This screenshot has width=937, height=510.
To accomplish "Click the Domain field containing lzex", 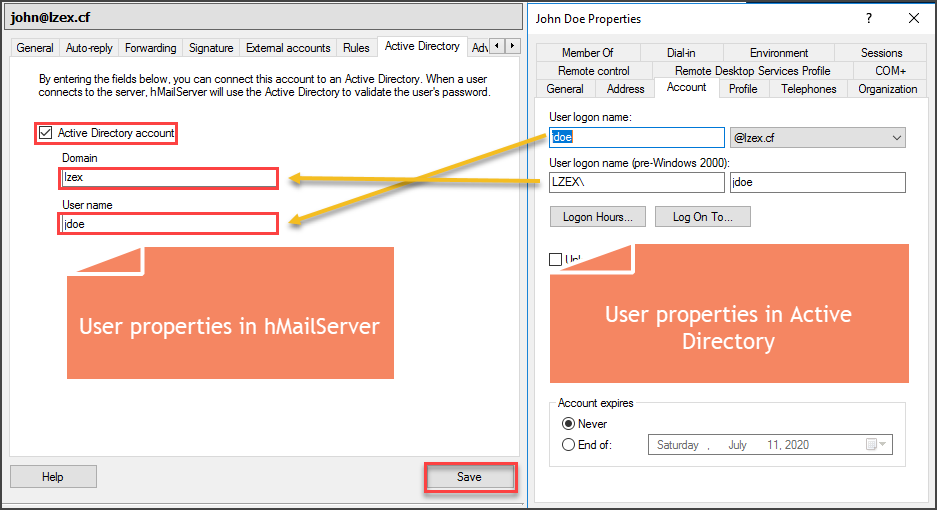I will [169, 178].
